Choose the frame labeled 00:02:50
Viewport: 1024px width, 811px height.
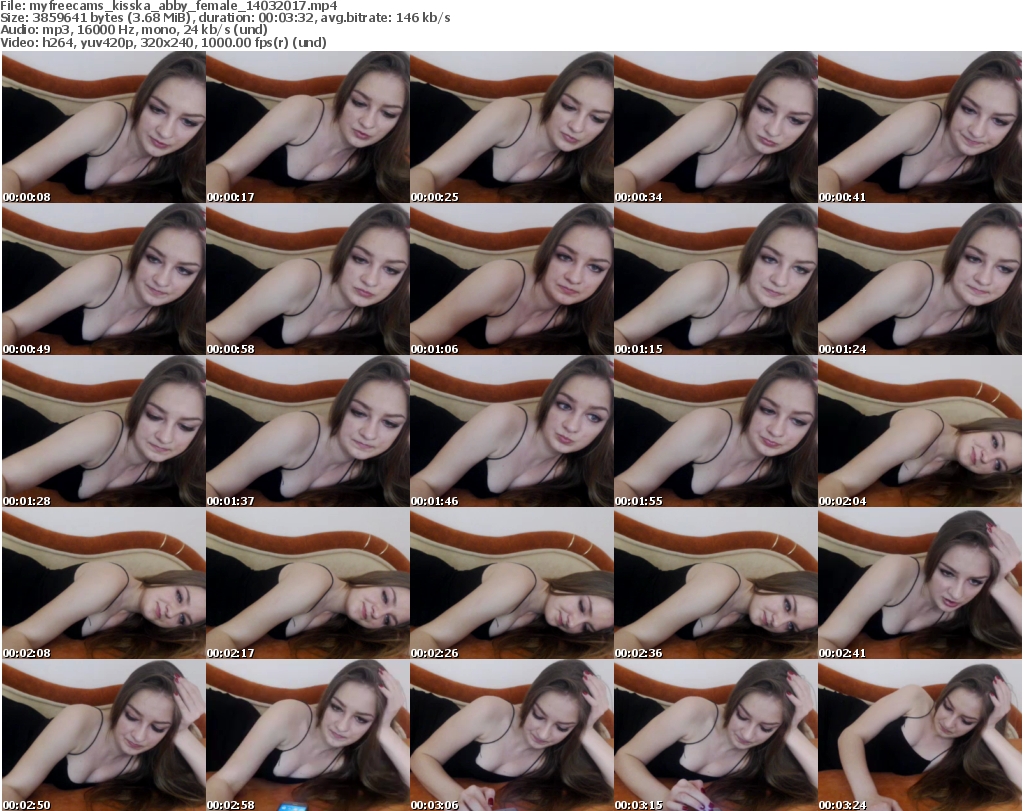point(104,735)
